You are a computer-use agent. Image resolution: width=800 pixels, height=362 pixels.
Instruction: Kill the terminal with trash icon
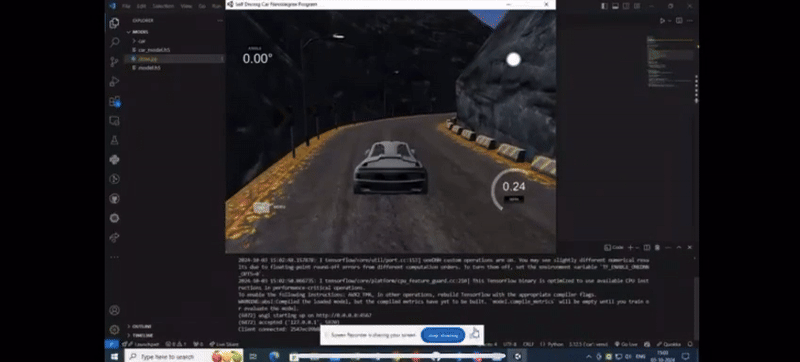pos(657,247)
